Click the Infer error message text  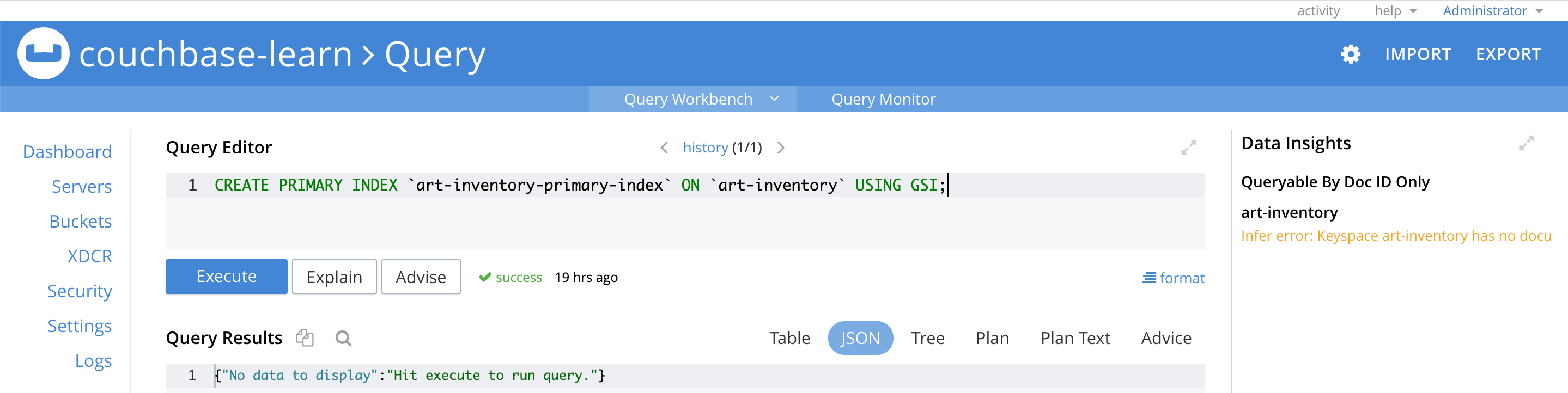[x=1396, y=236]
